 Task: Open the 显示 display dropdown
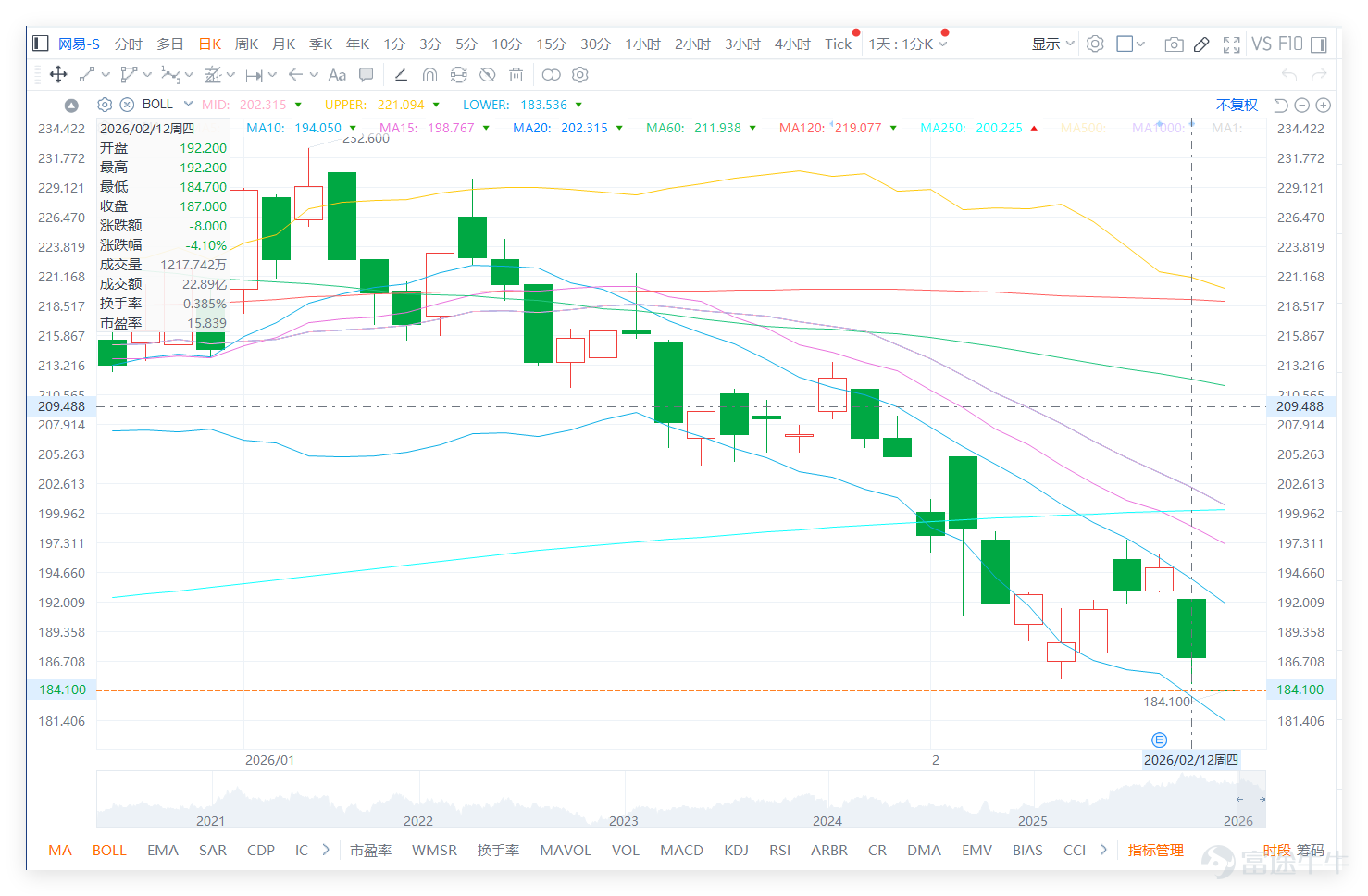pyautogui.click(x=1053, y=44)
